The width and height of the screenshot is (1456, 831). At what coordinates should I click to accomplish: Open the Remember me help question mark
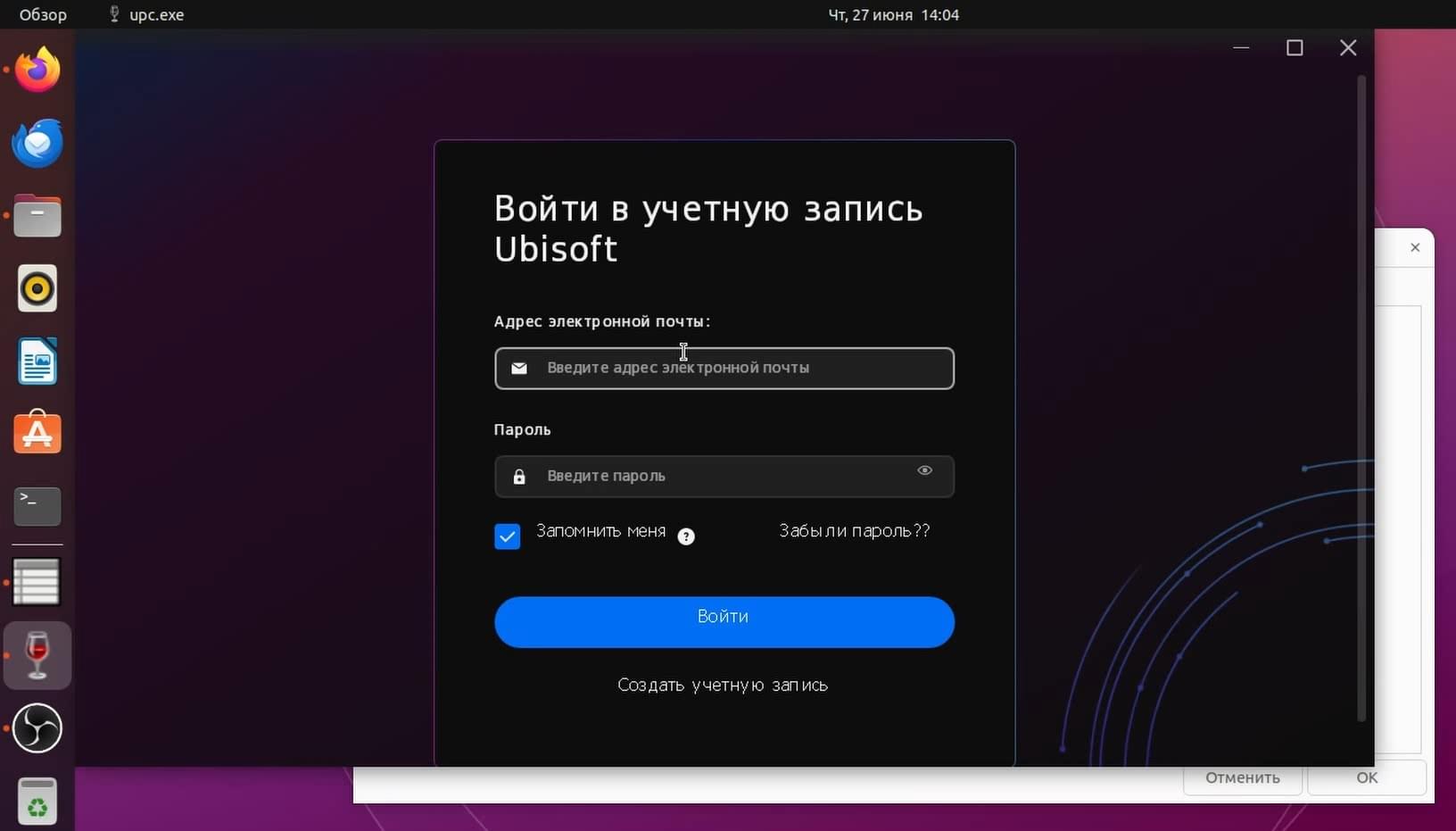pos(686,536)
